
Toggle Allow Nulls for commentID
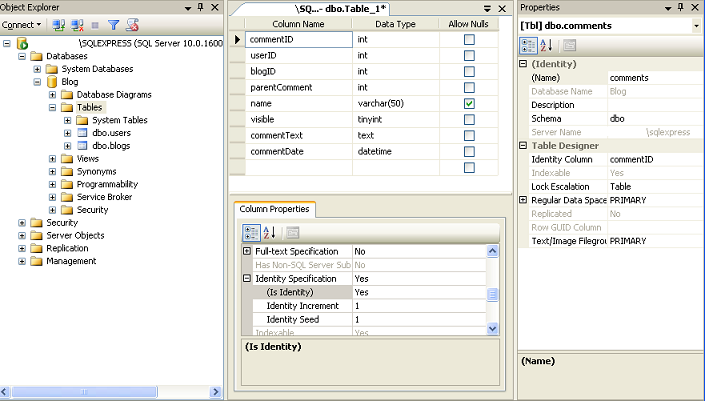(469, 40)
